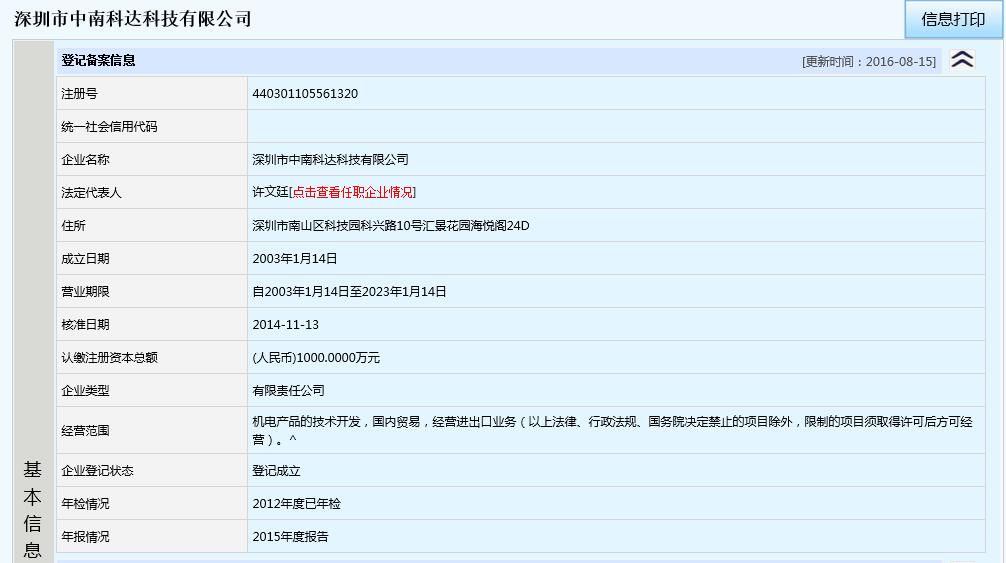The width and height of the screenshot is (1006, 563).
Task: Click the 经营范围 business scope description
Action: 611,430
